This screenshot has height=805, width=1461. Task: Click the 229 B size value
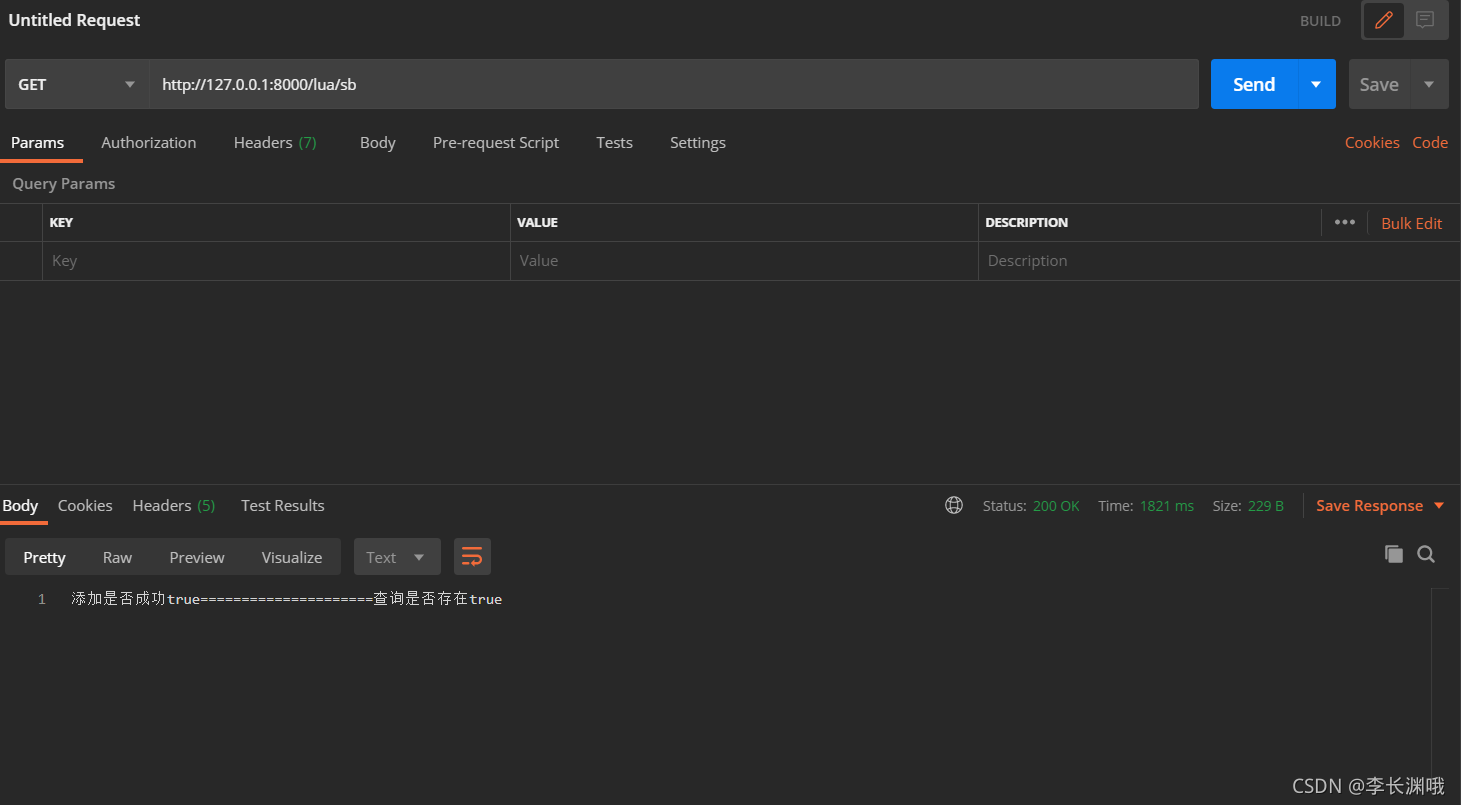click(x=1266, y=506)
